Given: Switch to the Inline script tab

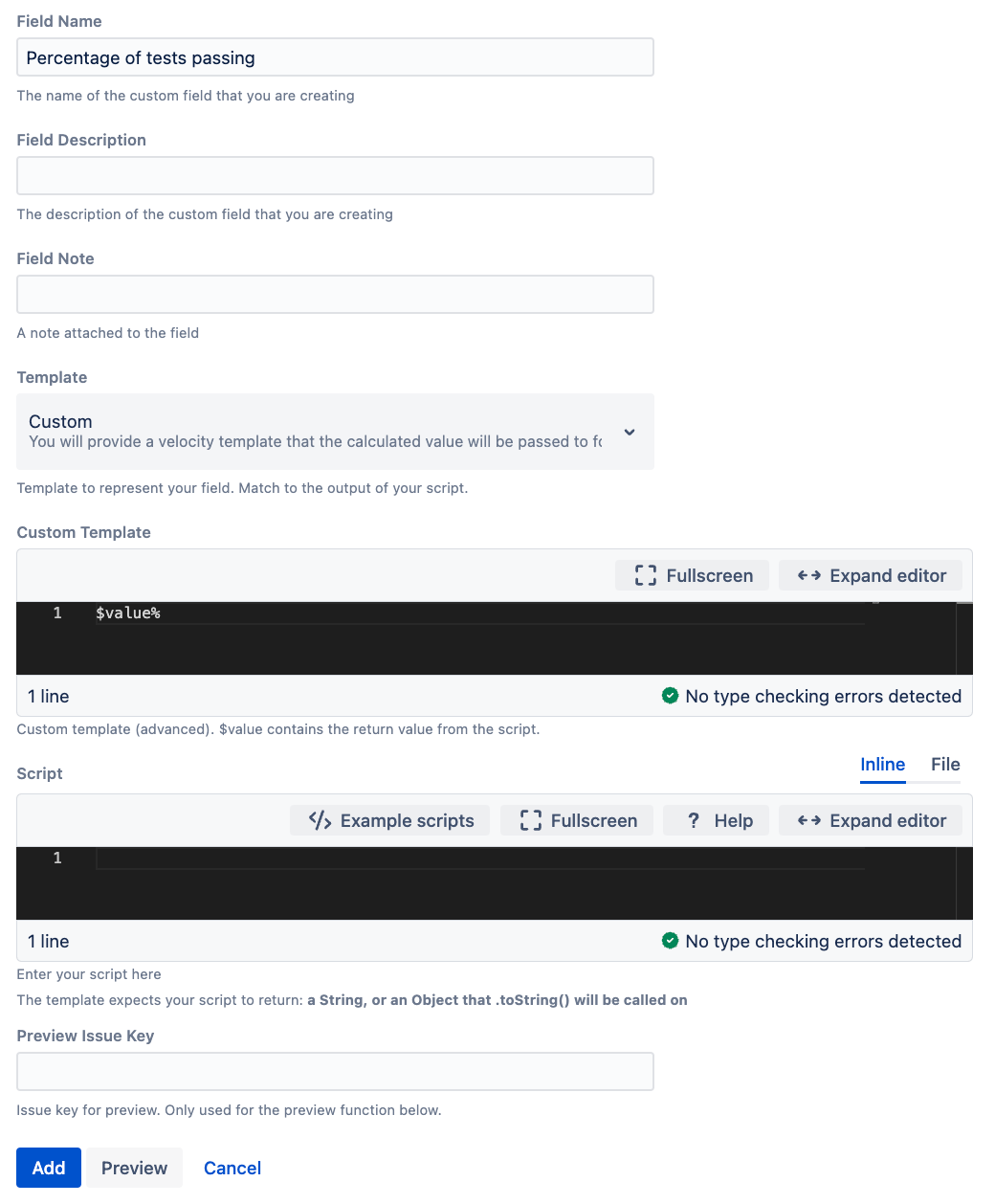Looking at the screenshot, I should pos(882,764).
